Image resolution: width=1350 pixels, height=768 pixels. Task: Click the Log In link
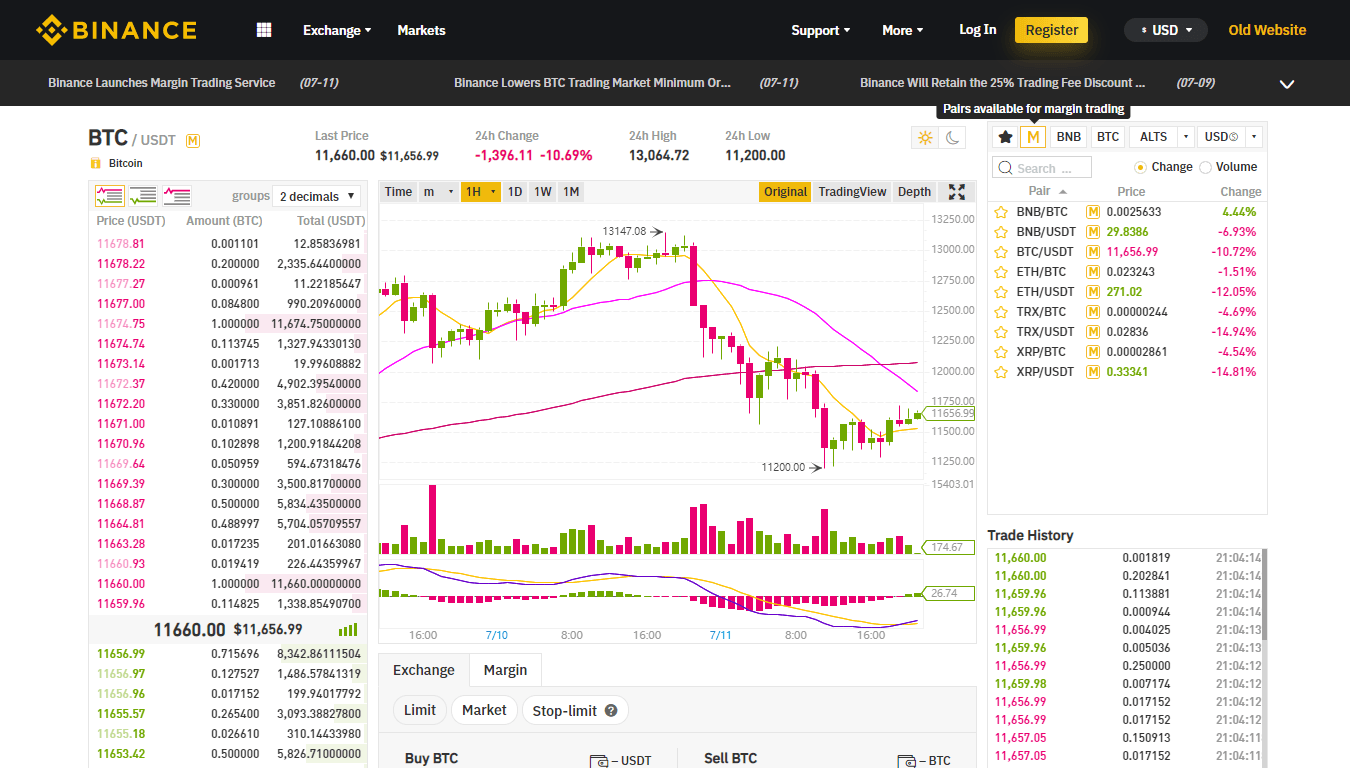pos(977,30)
